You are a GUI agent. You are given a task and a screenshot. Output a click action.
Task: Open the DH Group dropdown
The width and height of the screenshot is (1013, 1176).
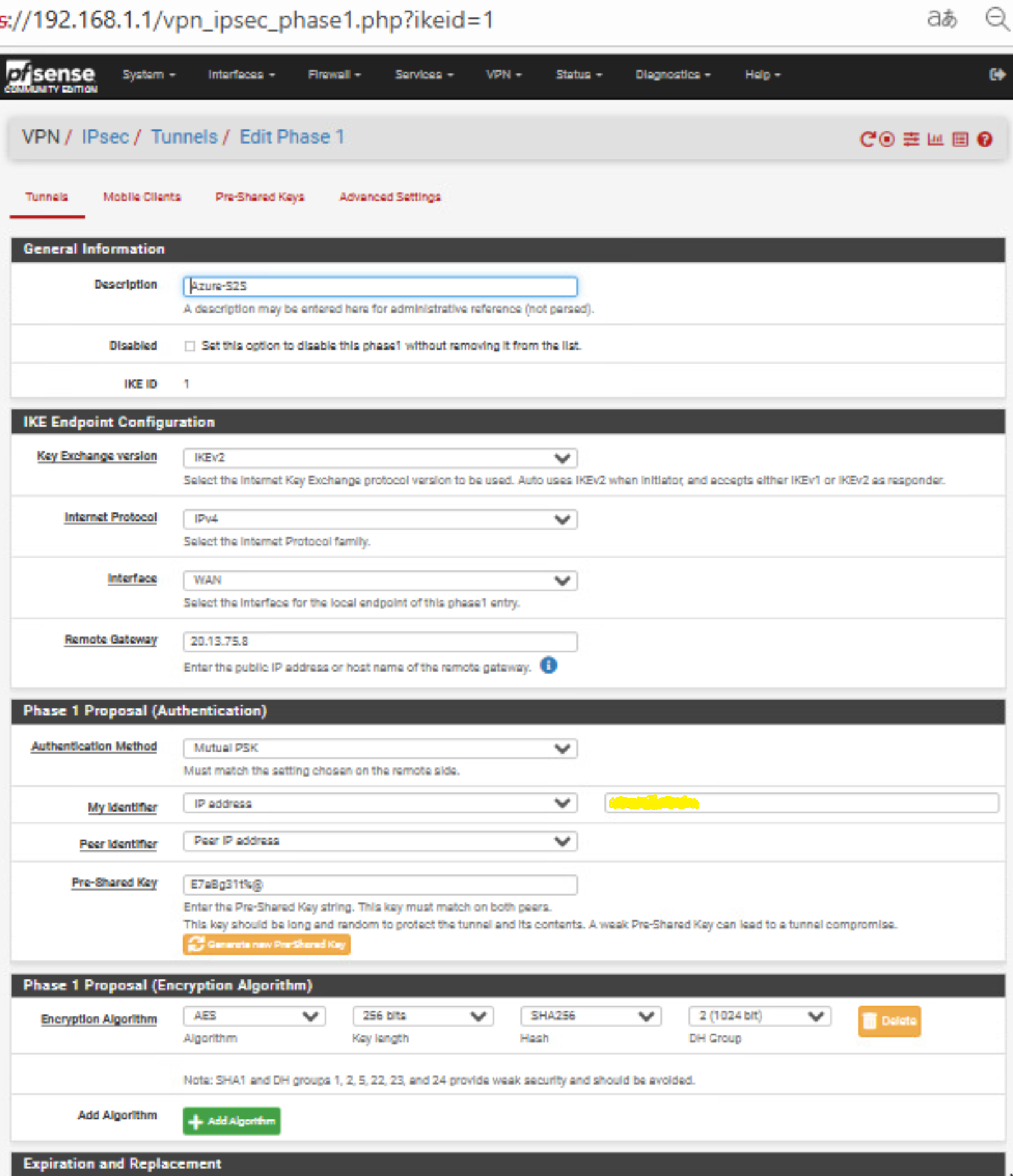tap(759, 1016)
